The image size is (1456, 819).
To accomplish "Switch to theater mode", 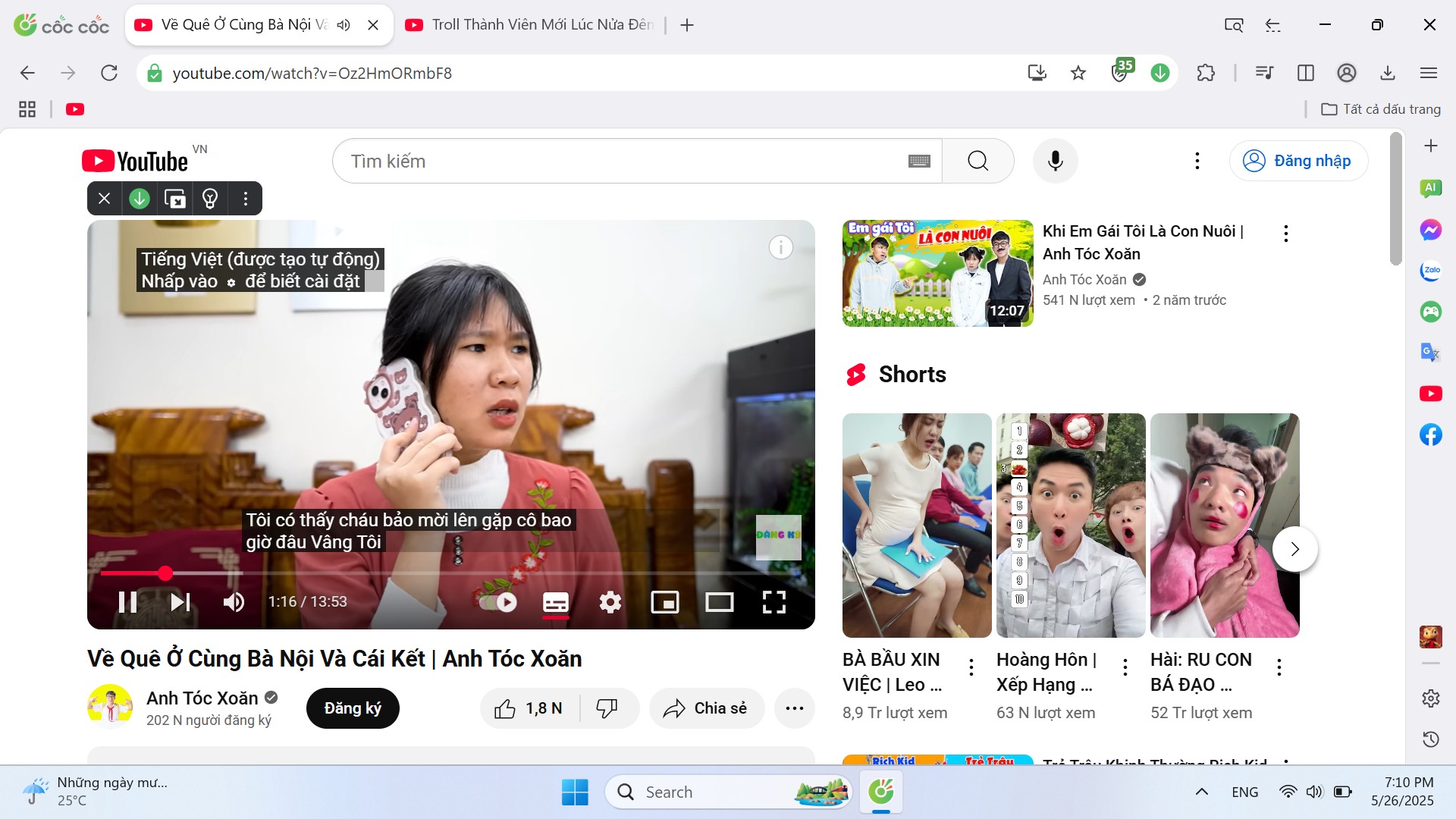I will [x=719, y=602].
